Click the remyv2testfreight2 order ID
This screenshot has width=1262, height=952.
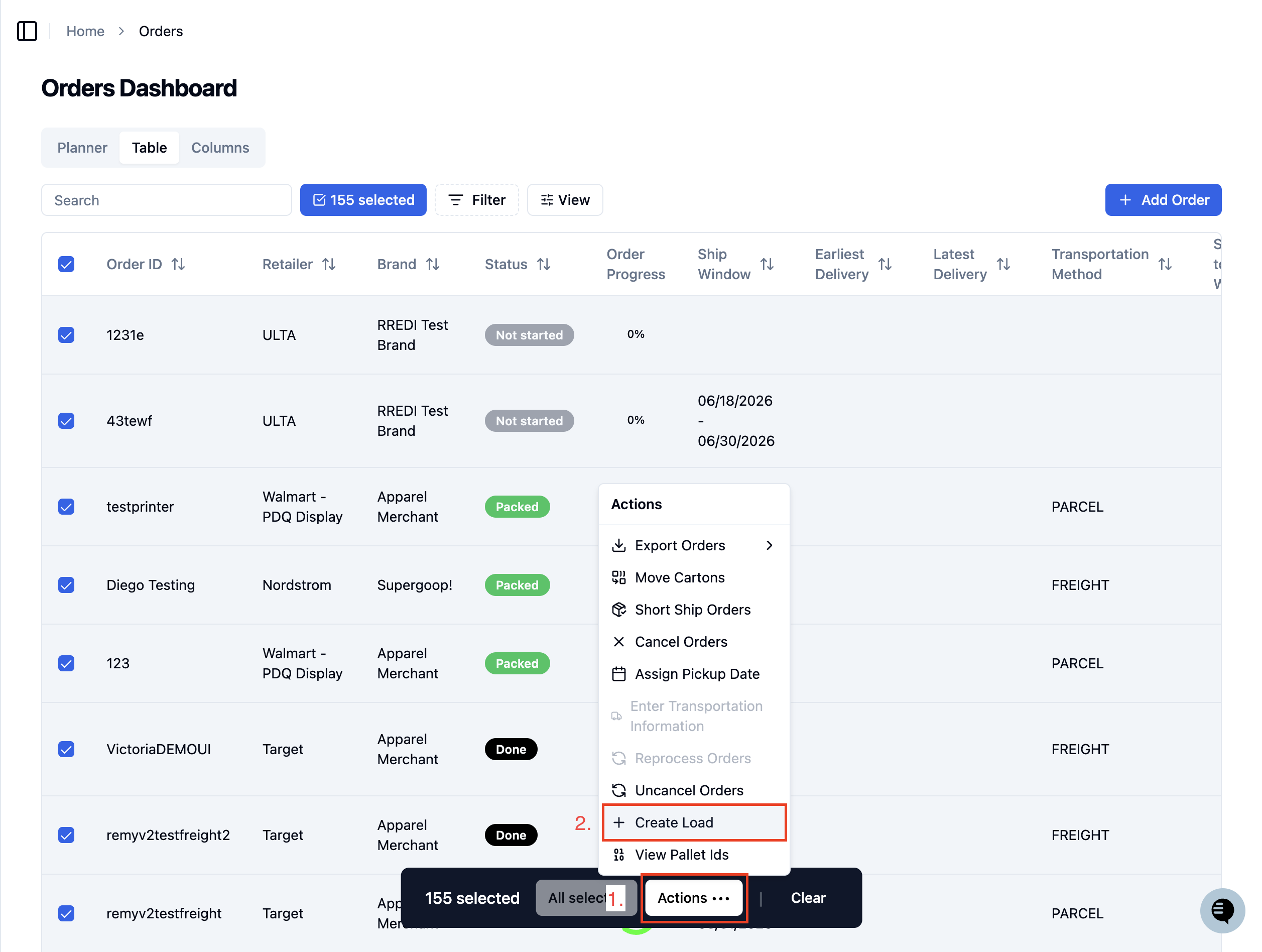pos(168,835)
